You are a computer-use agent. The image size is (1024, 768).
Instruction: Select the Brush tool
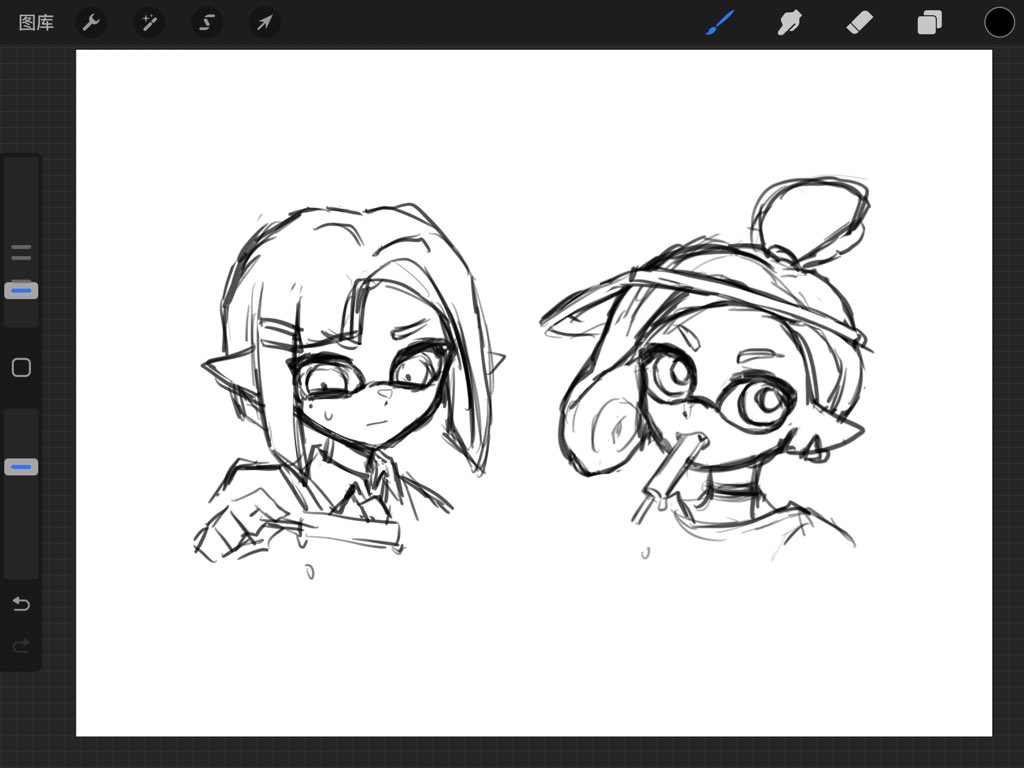720,23
